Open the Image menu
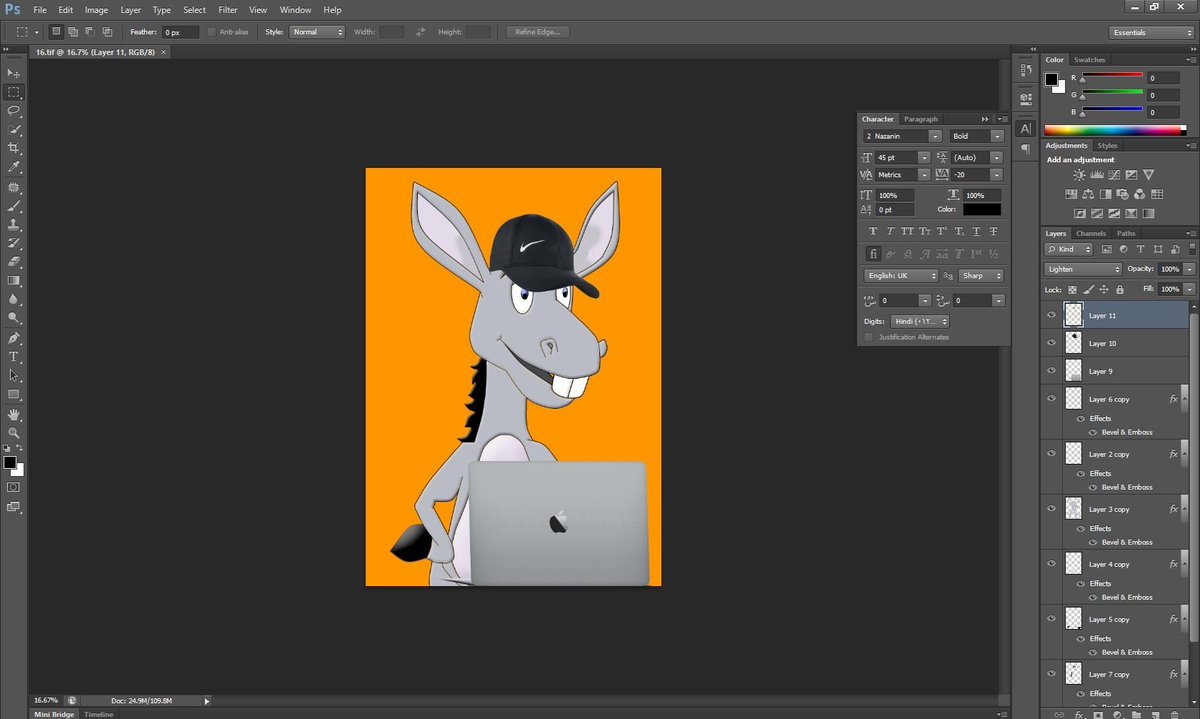This screenshot has width=1200, height=719. tap(96, 10)
